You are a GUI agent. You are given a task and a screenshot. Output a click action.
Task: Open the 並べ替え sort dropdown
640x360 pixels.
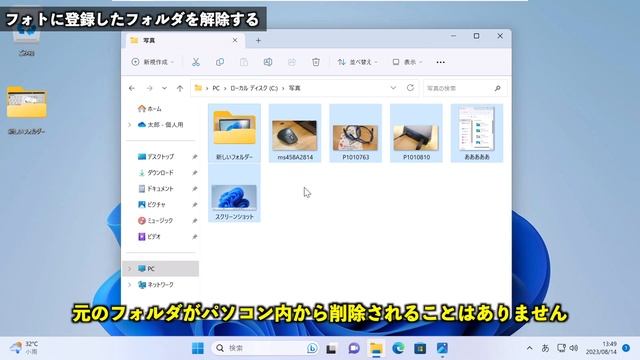(358, 62)
